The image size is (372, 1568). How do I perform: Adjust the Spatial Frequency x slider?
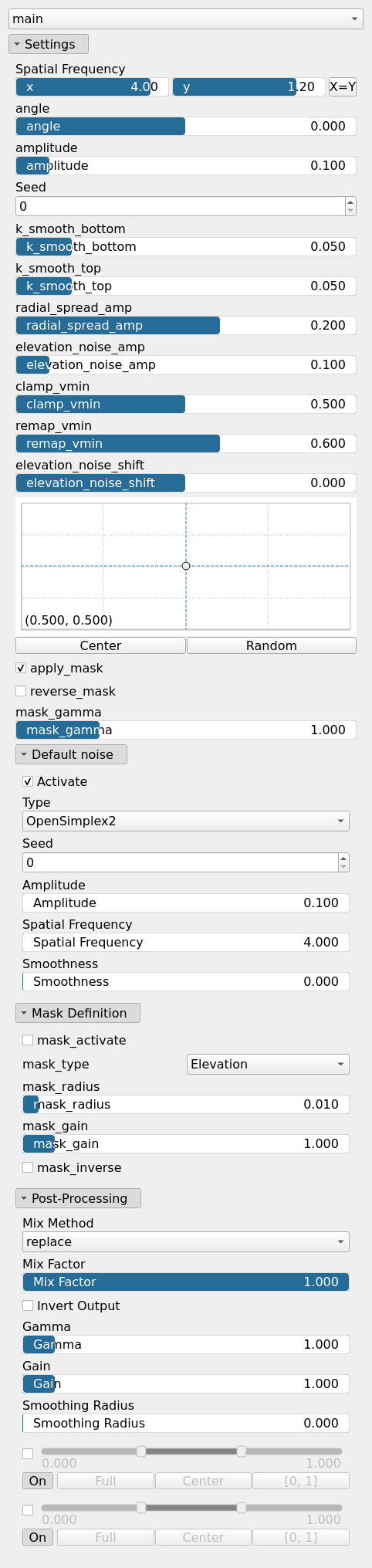pos(92,86)
